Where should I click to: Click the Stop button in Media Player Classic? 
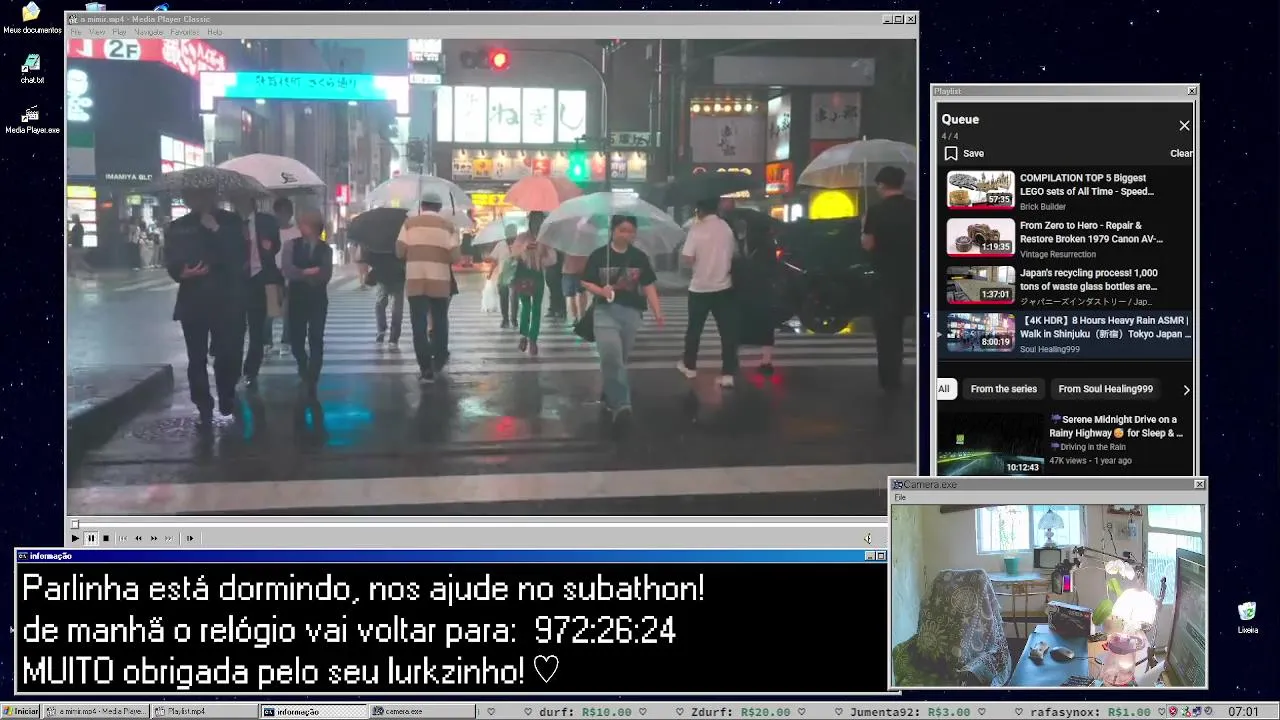point(106,538)
